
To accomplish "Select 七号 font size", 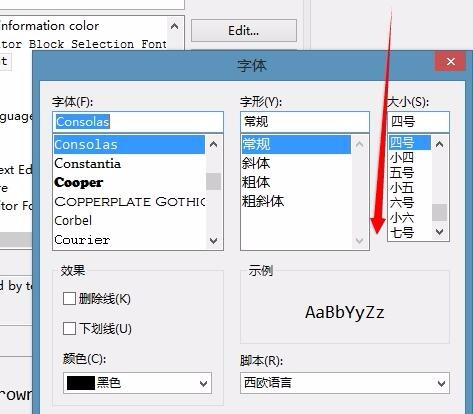I will [x=410, y=232].
